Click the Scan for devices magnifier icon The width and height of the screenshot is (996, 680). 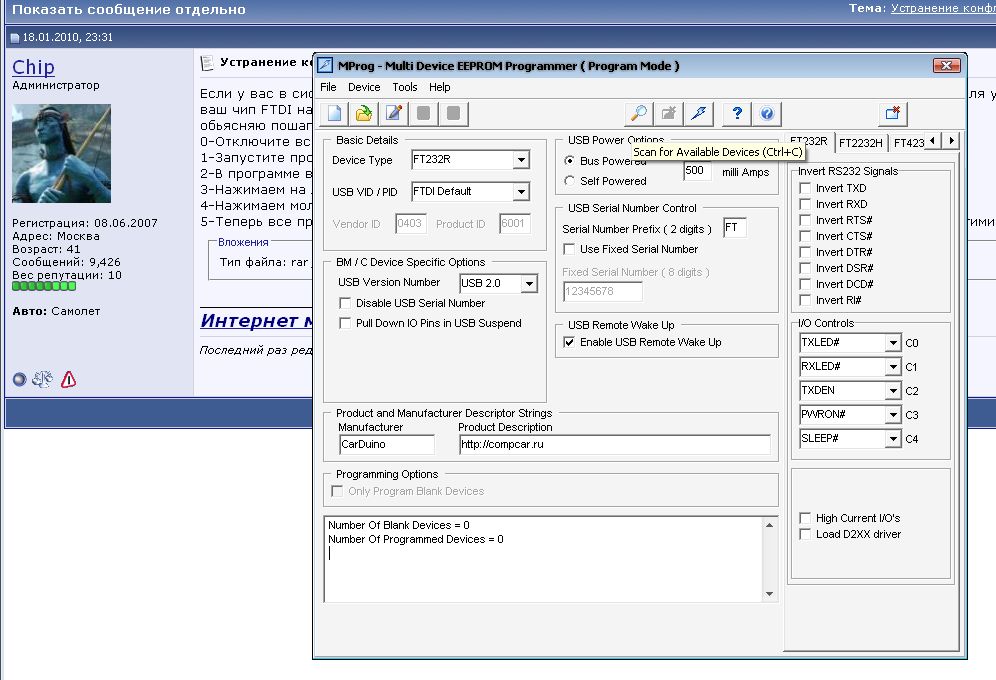[x=638, y=114]
